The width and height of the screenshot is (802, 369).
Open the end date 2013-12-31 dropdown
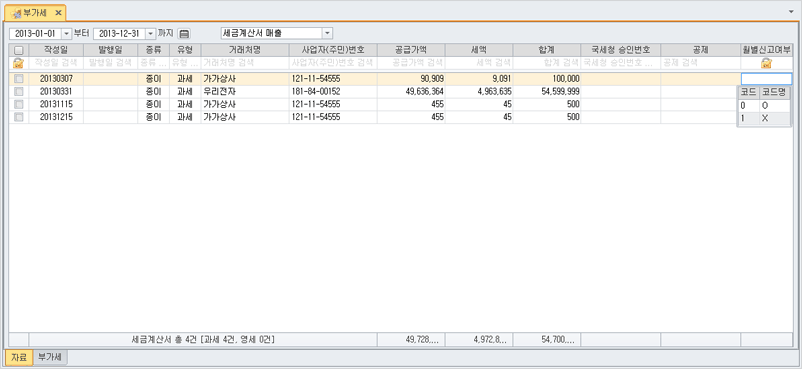click(x=150, y=34)
